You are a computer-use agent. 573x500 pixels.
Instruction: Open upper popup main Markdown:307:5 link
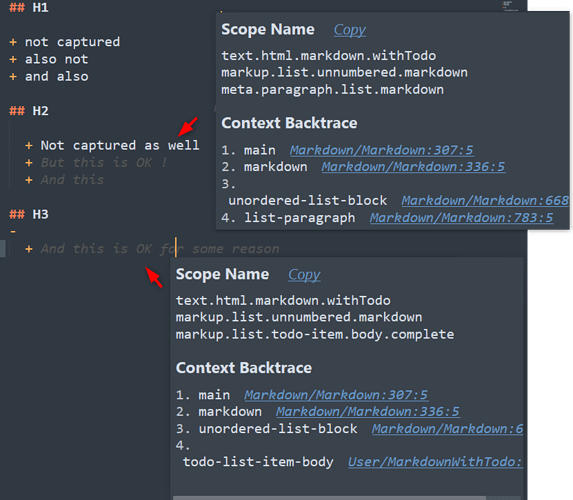coord(382,150)
